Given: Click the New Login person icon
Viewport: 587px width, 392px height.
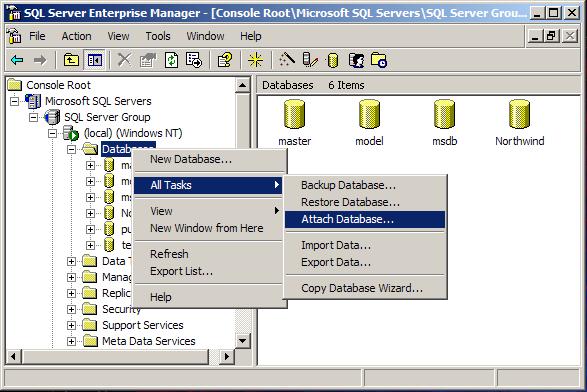Looking at the screenshot, I should coord(356,60).
